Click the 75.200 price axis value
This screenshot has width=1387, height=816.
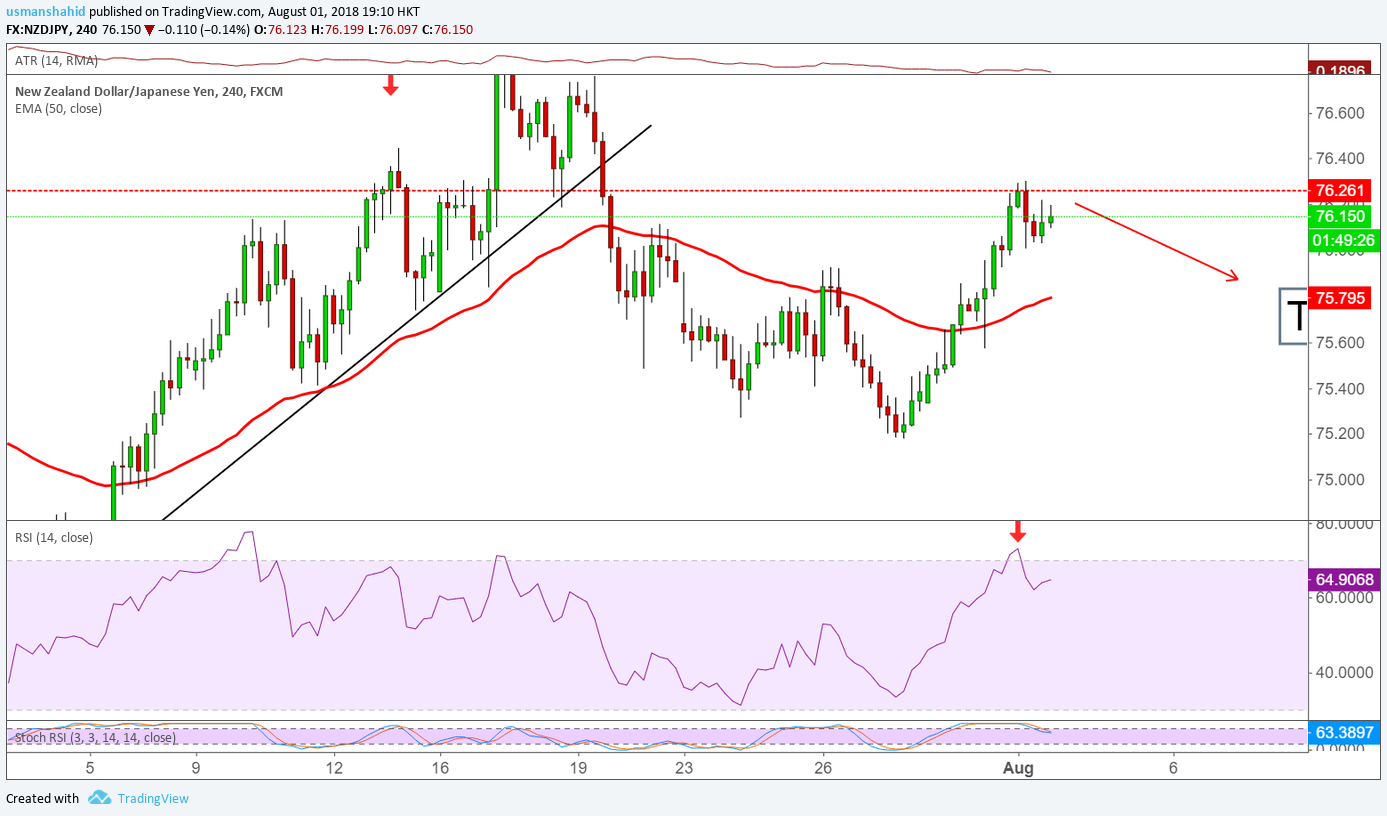(x=1338, y=433)
